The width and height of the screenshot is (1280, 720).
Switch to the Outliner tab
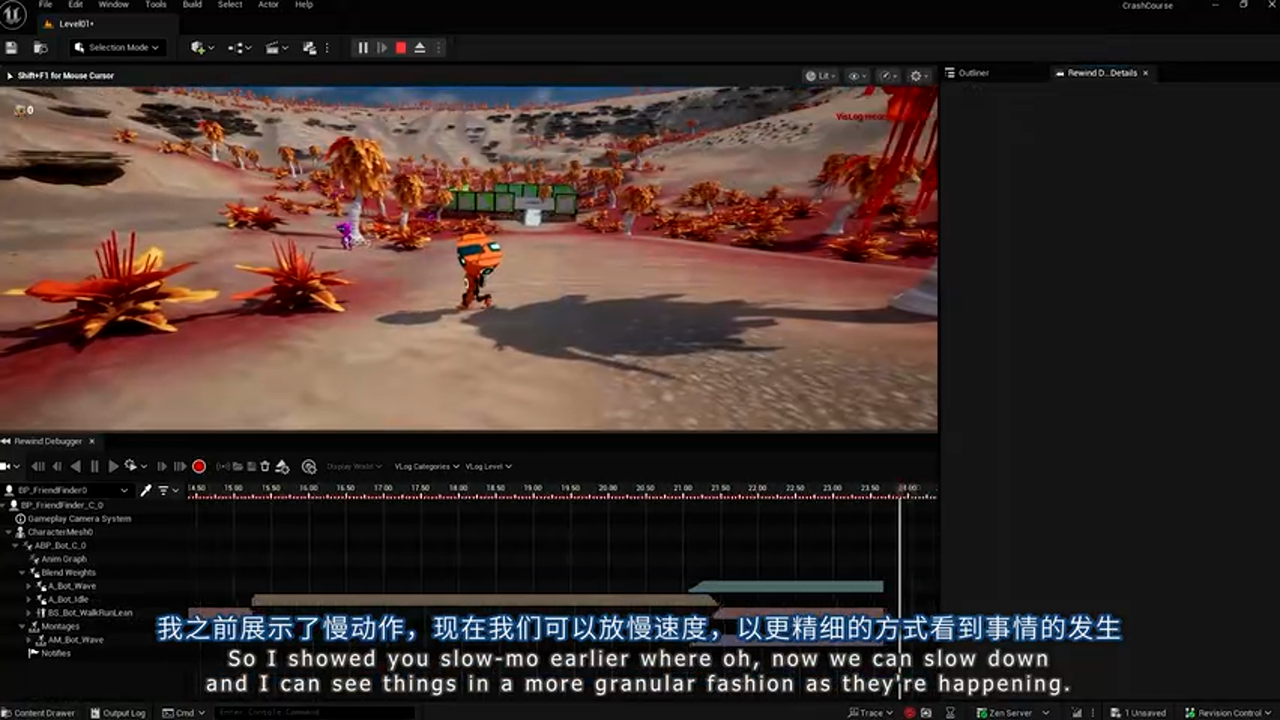click(971, 72)
